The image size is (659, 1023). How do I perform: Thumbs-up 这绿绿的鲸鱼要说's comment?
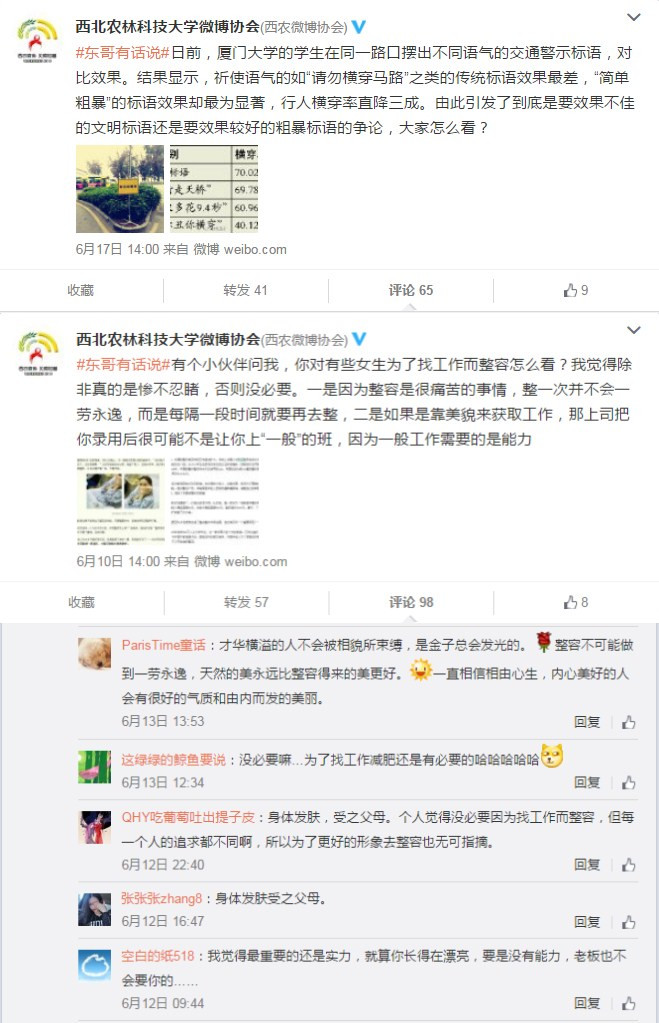(628, 782)
